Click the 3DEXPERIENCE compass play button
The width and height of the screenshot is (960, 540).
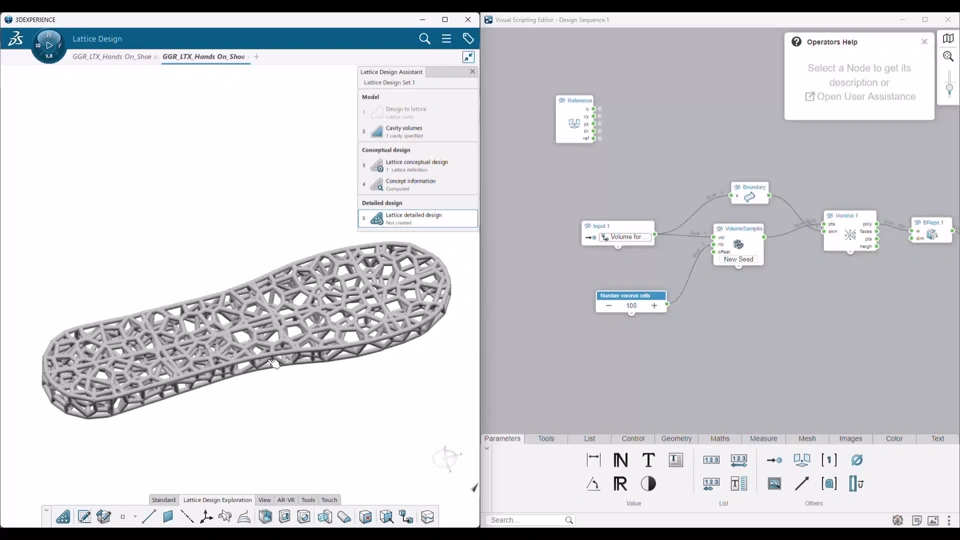49,45
